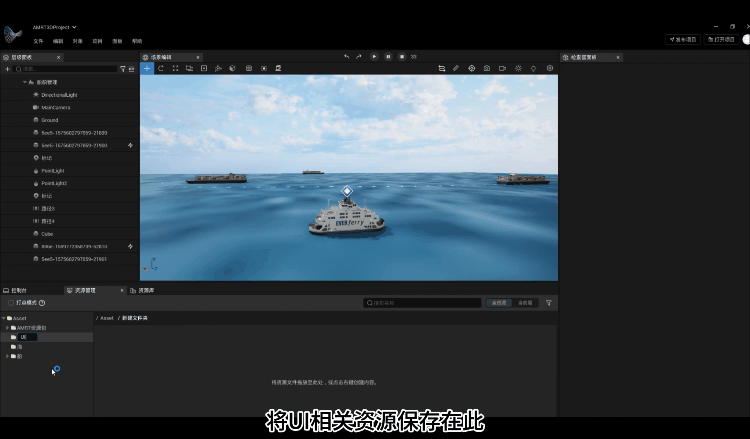This screenshot has height=439, width=750.
Task: Click the undo arrow above the viewport
Action: tap(346, 56)
